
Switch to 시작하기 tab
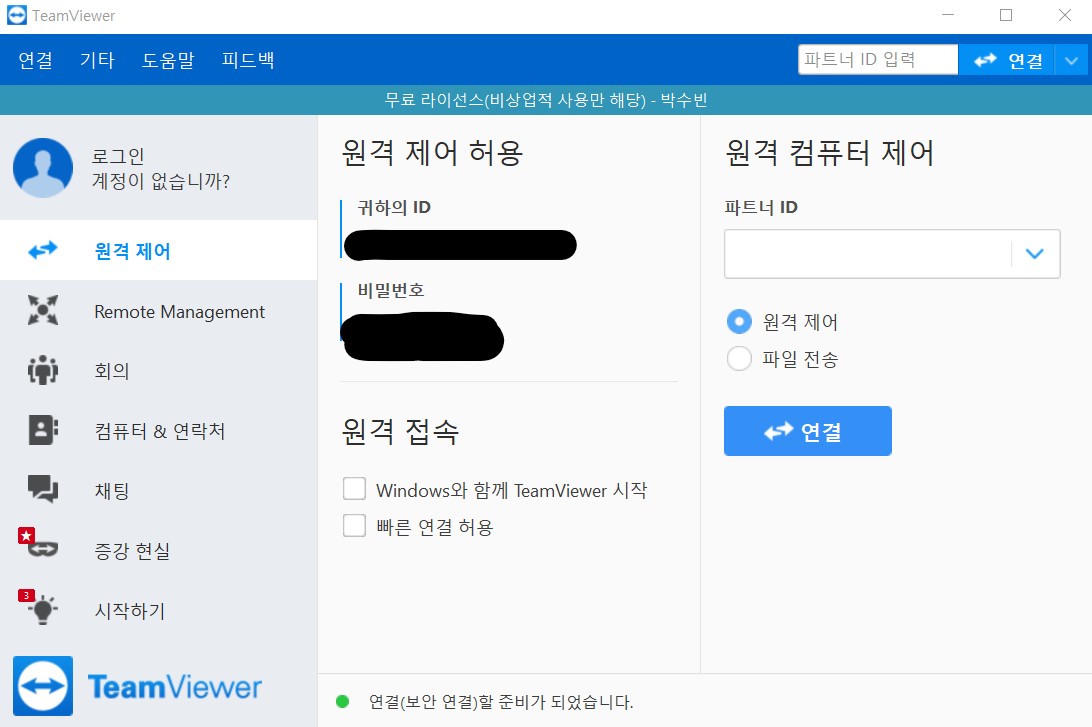[x=159, y=610]
